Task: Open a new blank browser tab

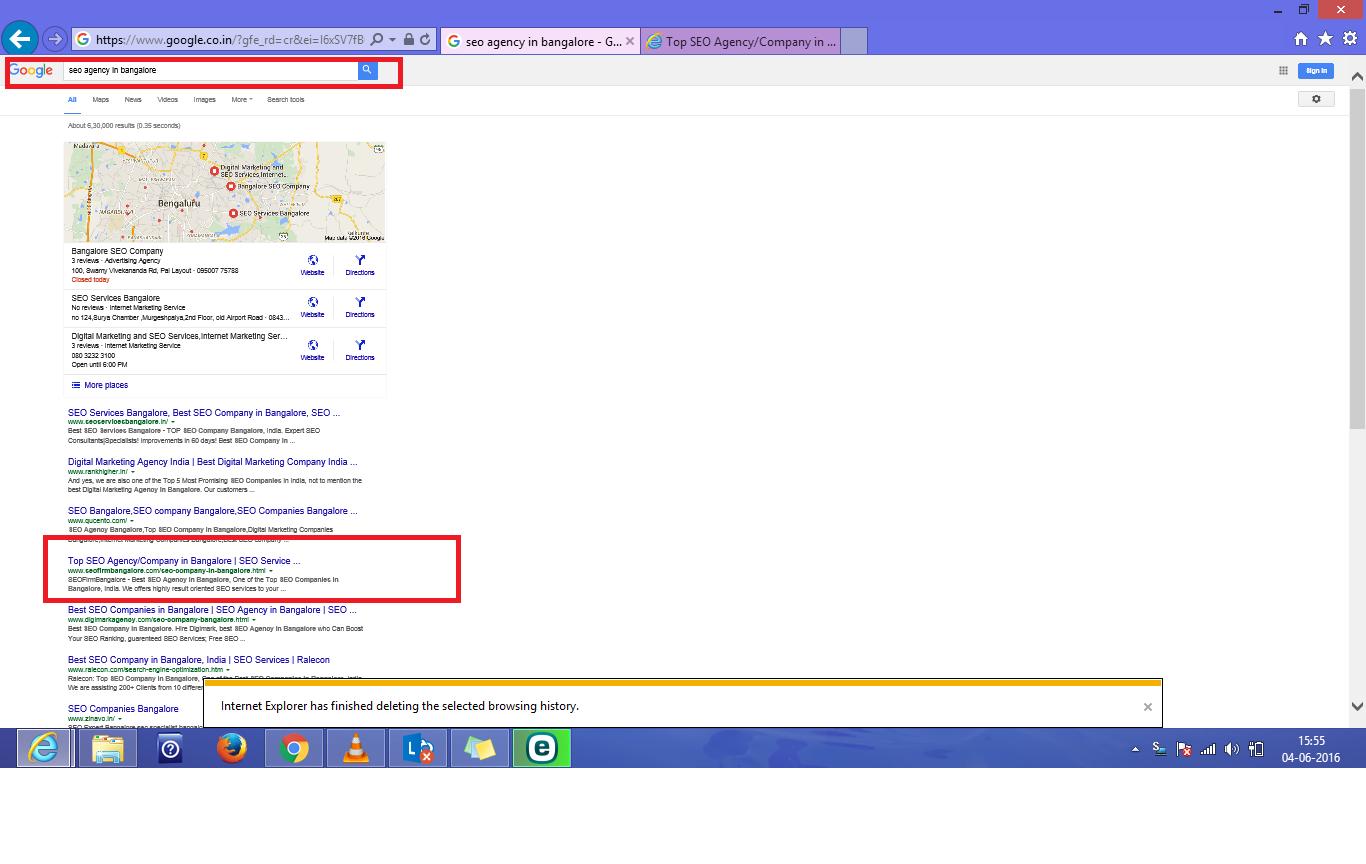Action: [x=853, y=41]
